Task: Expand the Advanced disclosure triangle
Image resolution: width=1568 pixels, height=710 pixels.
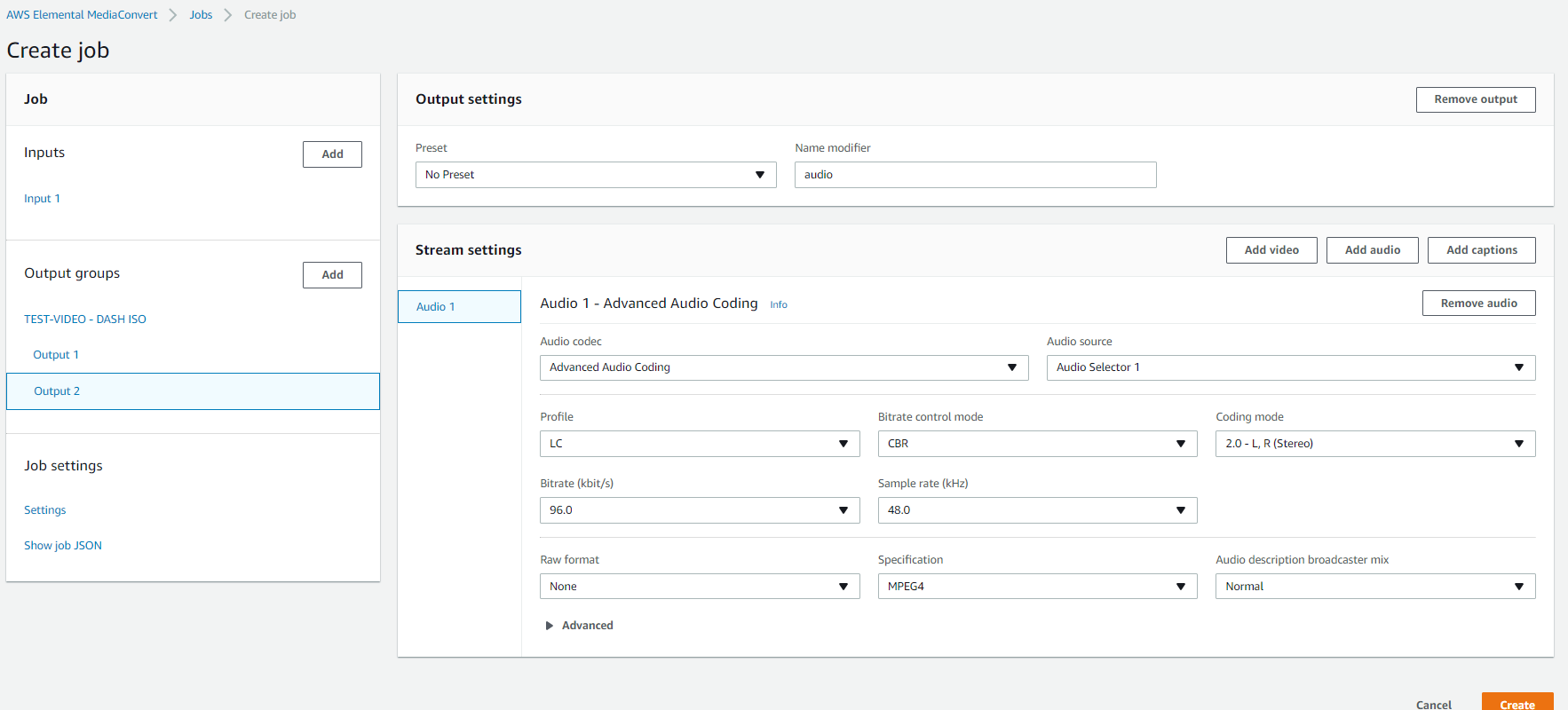Action: tap(550, 626)
